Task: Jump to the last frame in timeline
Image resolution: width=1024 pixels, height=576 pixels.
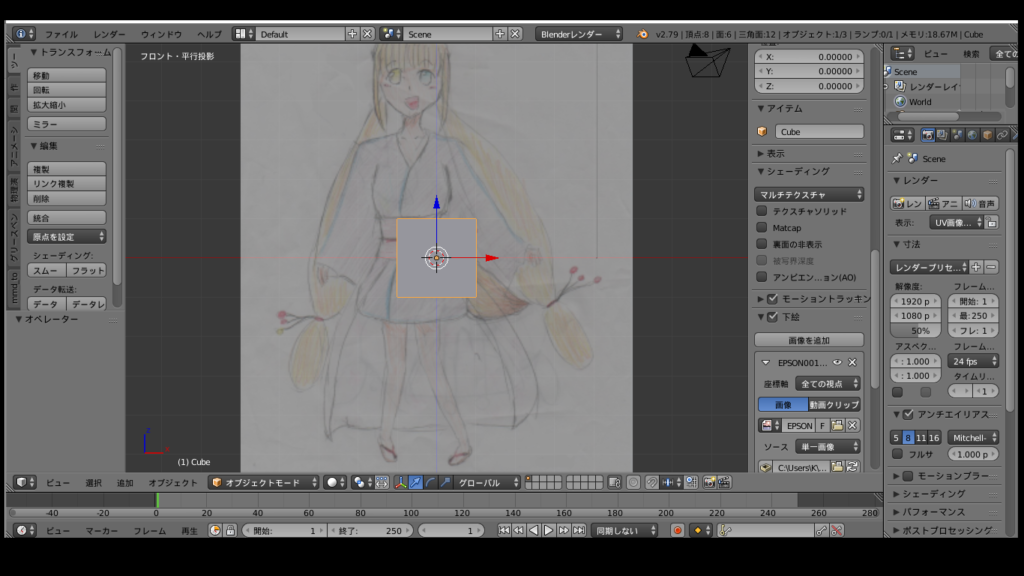Action: (x=578, y=530)
